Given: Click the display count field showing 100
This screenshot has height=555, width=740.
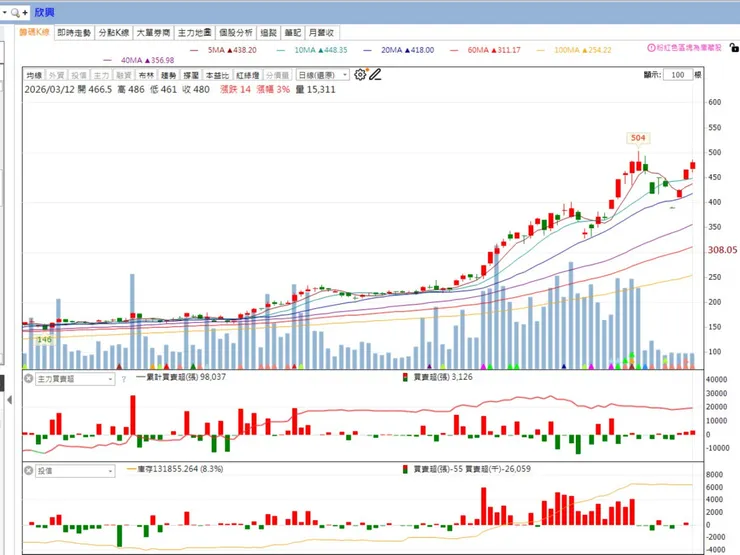Looking at the screenshot, I should 678,75.
